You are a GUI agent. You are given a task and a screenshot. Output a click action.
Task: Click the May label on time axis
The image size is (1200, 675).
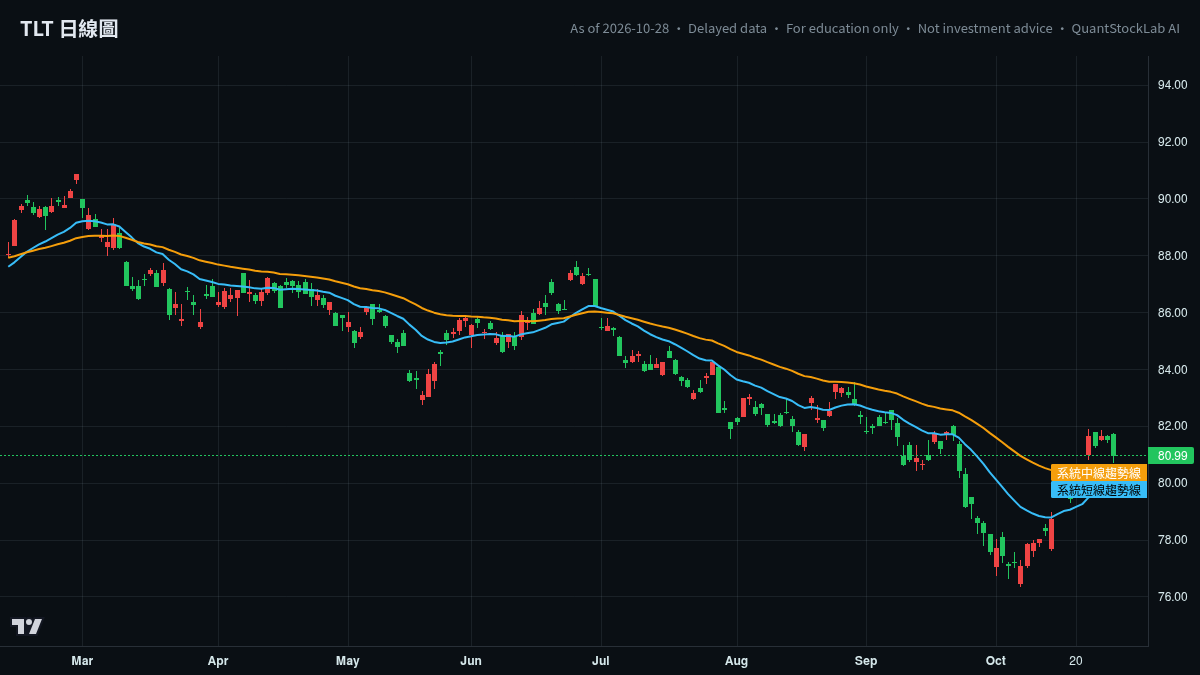(348, 661)
